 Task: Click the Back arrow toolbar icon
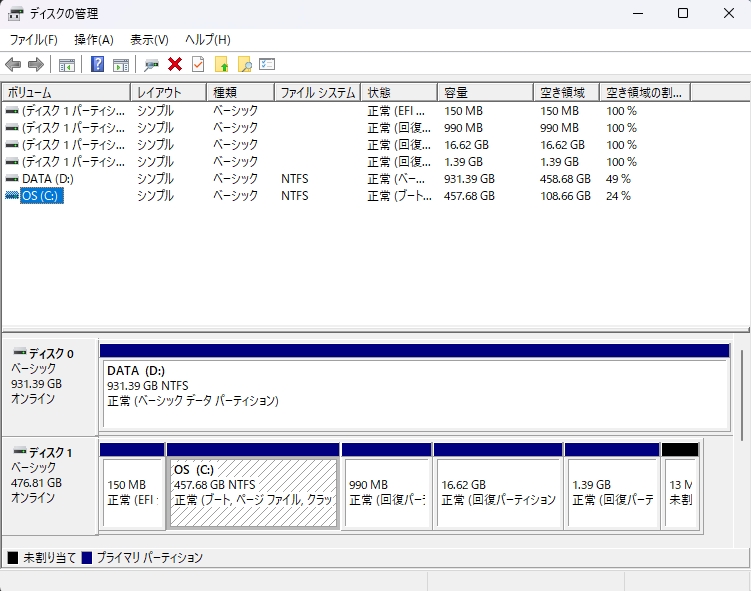coord(13,65)
